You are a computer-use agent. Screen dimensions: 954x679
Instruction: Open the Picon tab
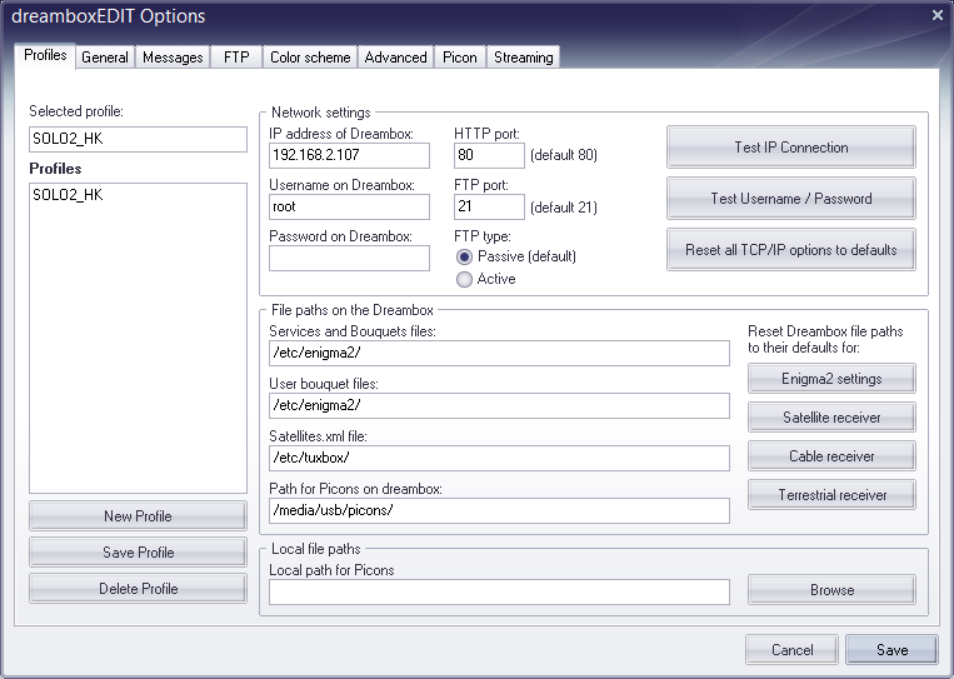pyautogui.click(x=459, y=57)
